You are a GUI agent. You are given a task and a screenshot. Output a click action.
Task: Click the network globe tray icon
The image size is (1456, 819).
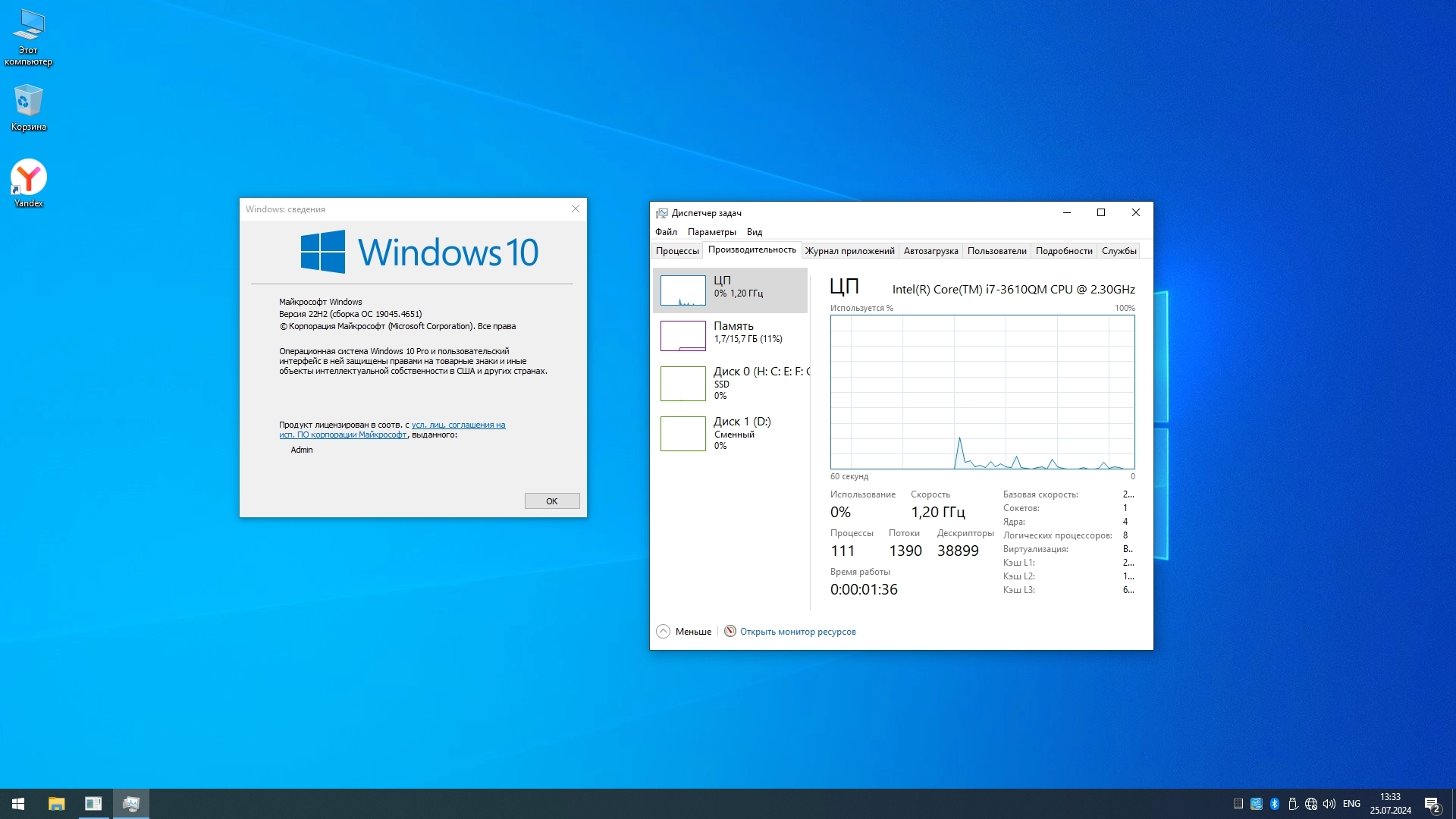point(1311,804)
